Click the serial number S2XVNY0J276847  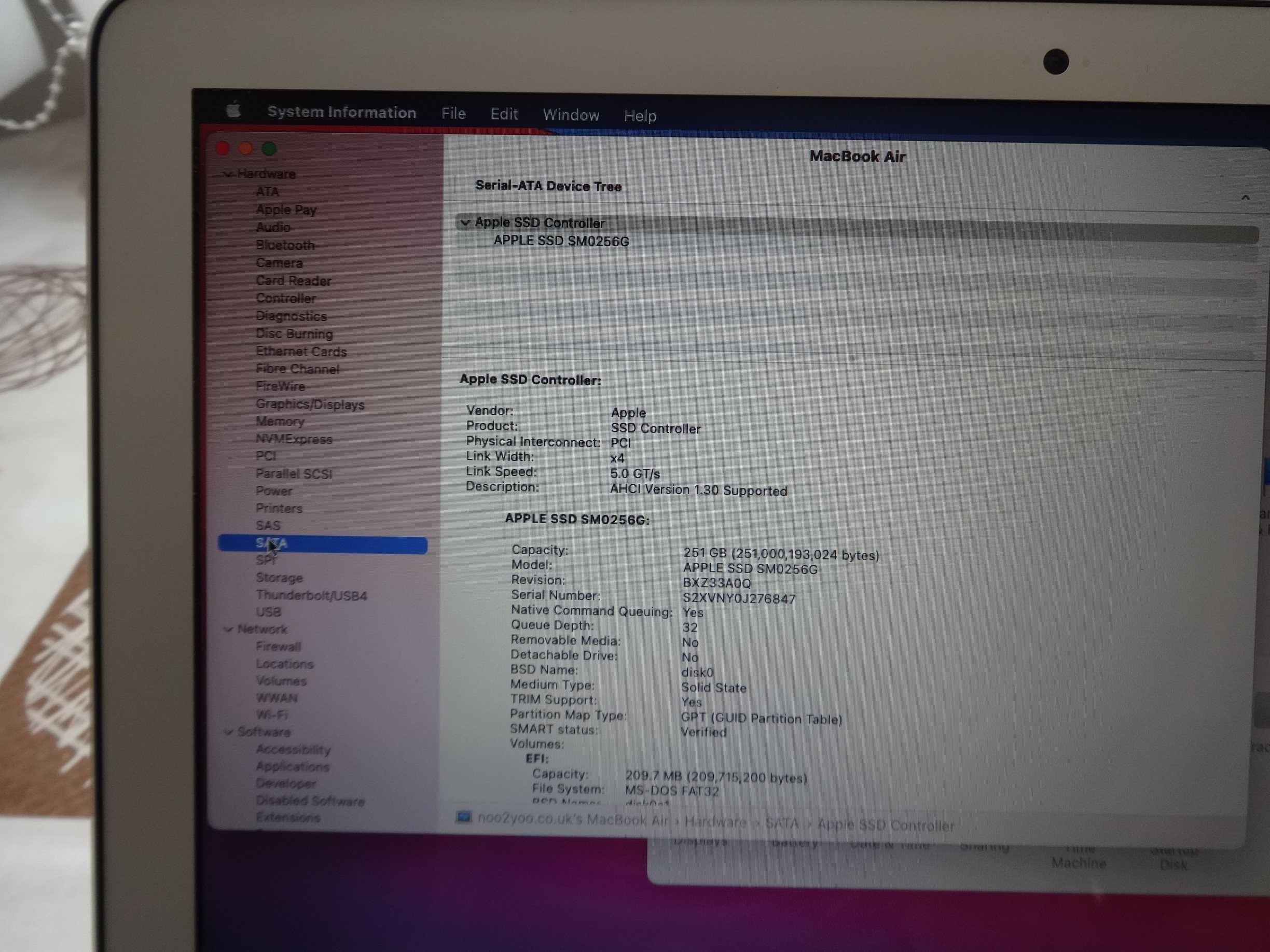click(x=739, y=598)
